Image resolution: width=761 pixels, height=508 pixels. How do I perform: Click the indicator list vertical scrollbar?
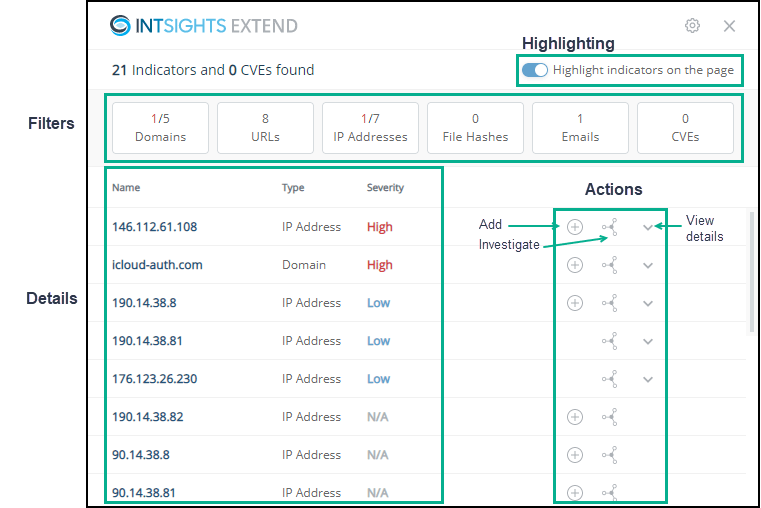(x=751, y=272)
